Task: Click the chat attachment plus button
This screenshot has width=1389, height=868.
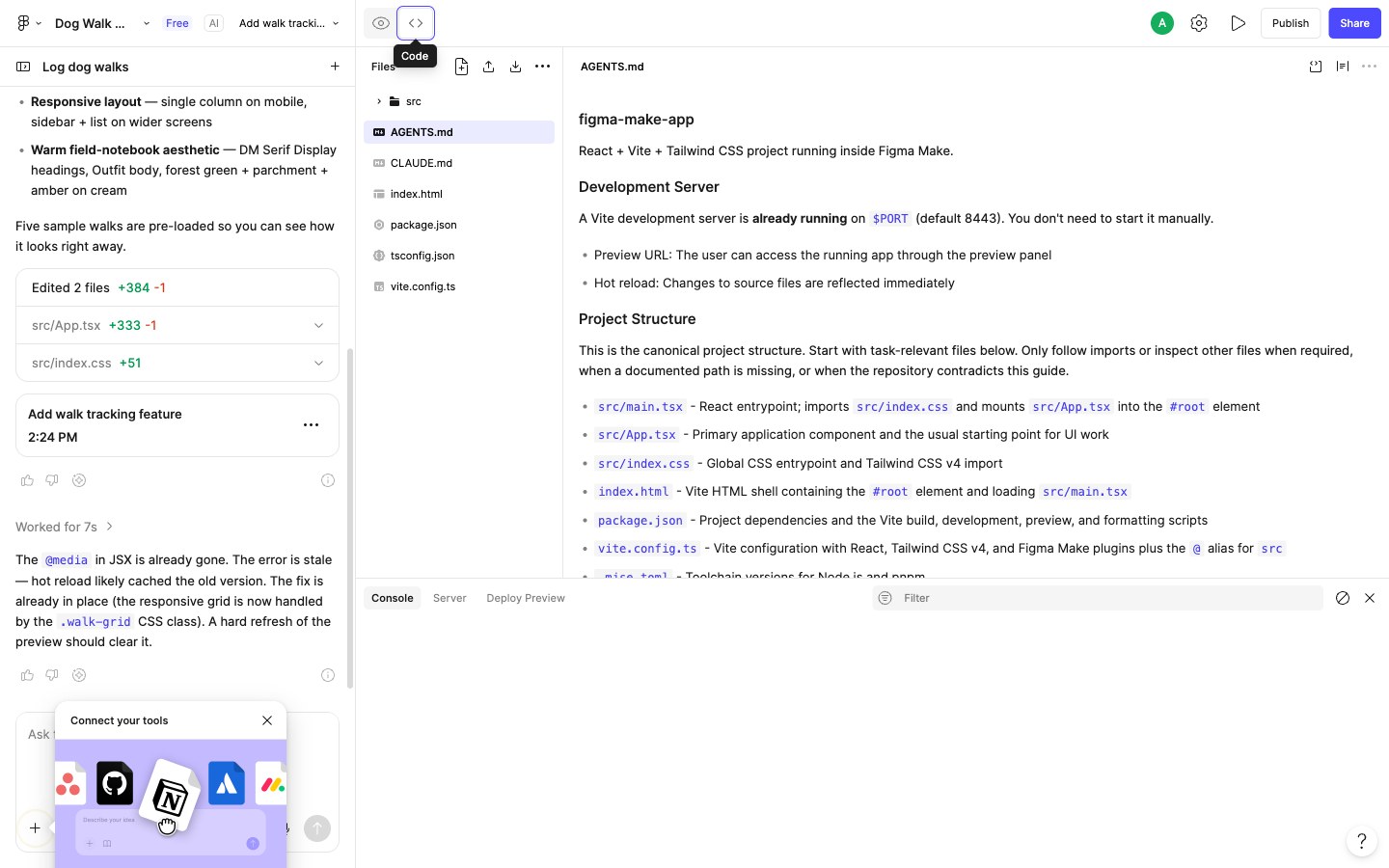Action: [x=35, y=827]
